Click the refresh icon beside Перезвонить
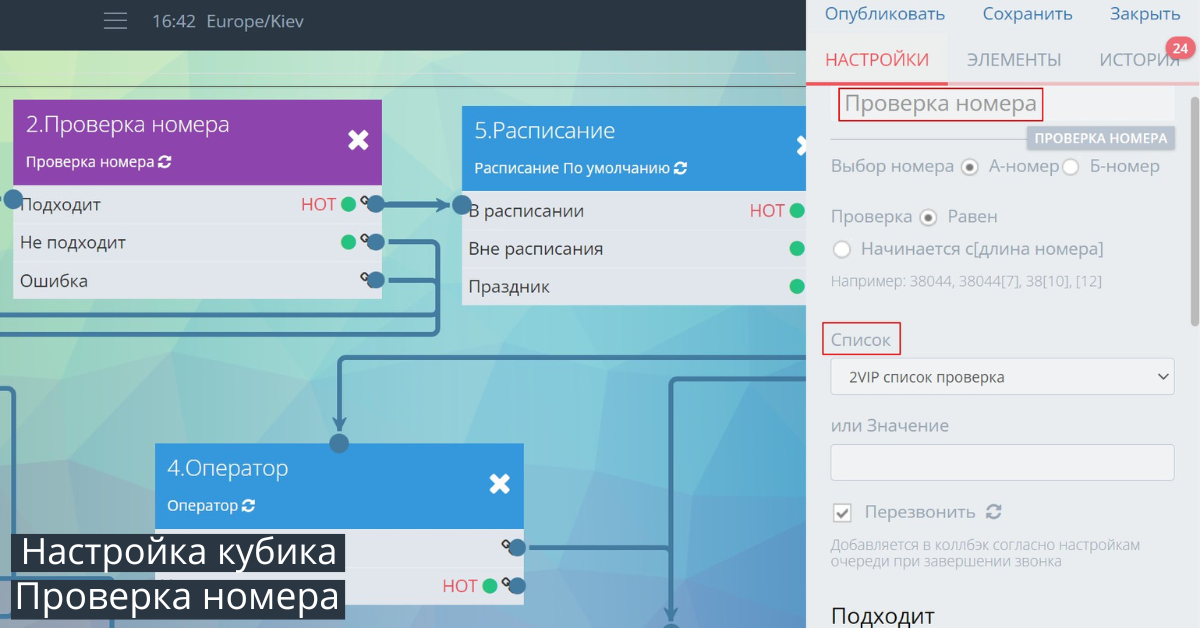Viewport: 1200px width, 628px height. click(993, 511)
